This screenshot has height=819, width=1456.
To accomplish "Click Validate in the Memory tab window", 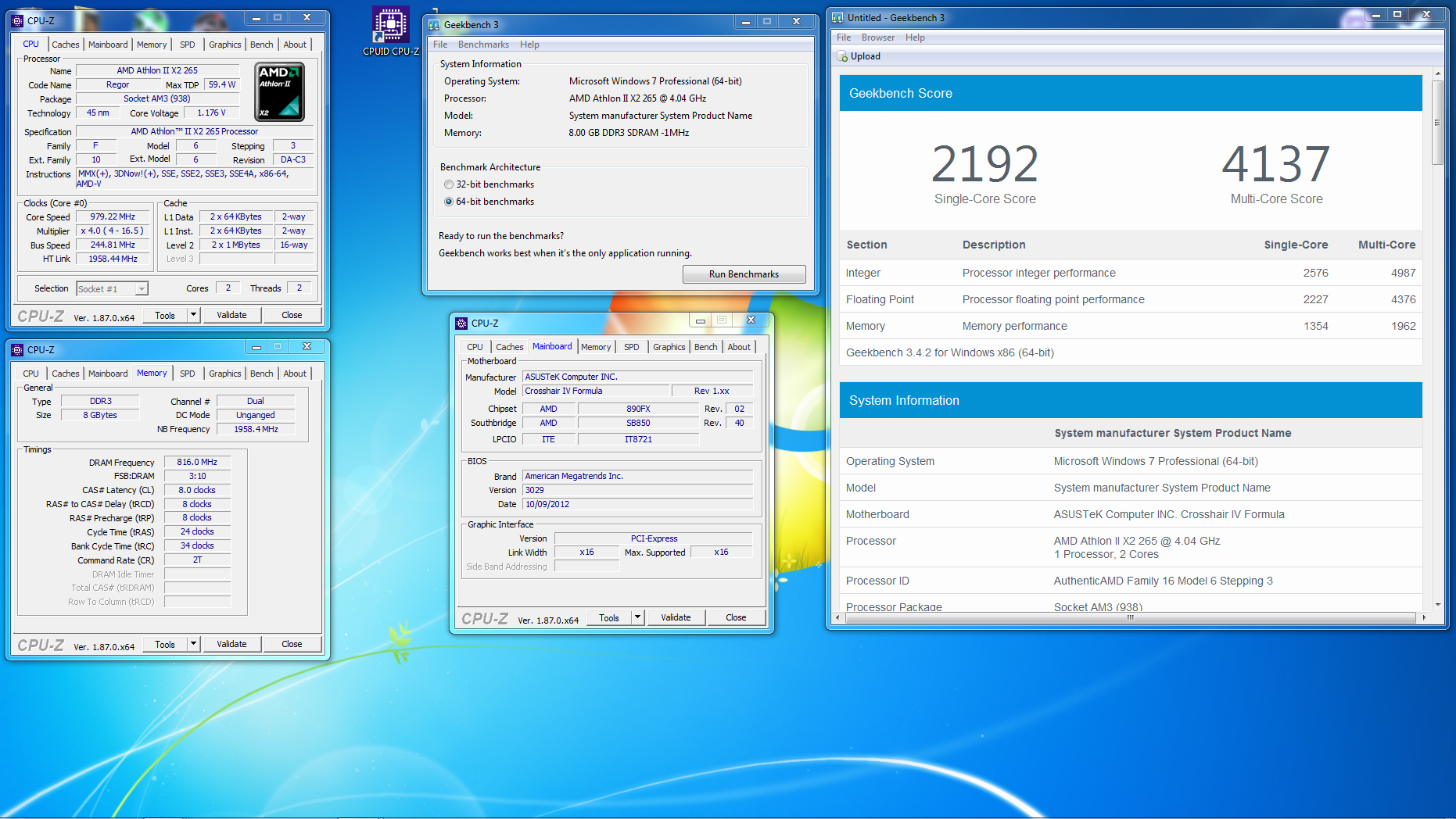I will (231, 644).
